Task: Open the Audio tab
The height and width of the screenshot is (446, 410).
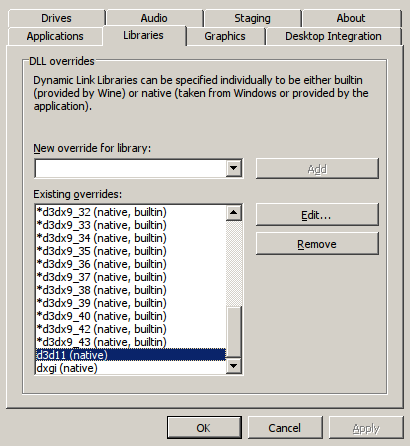Action: [154, 18]
